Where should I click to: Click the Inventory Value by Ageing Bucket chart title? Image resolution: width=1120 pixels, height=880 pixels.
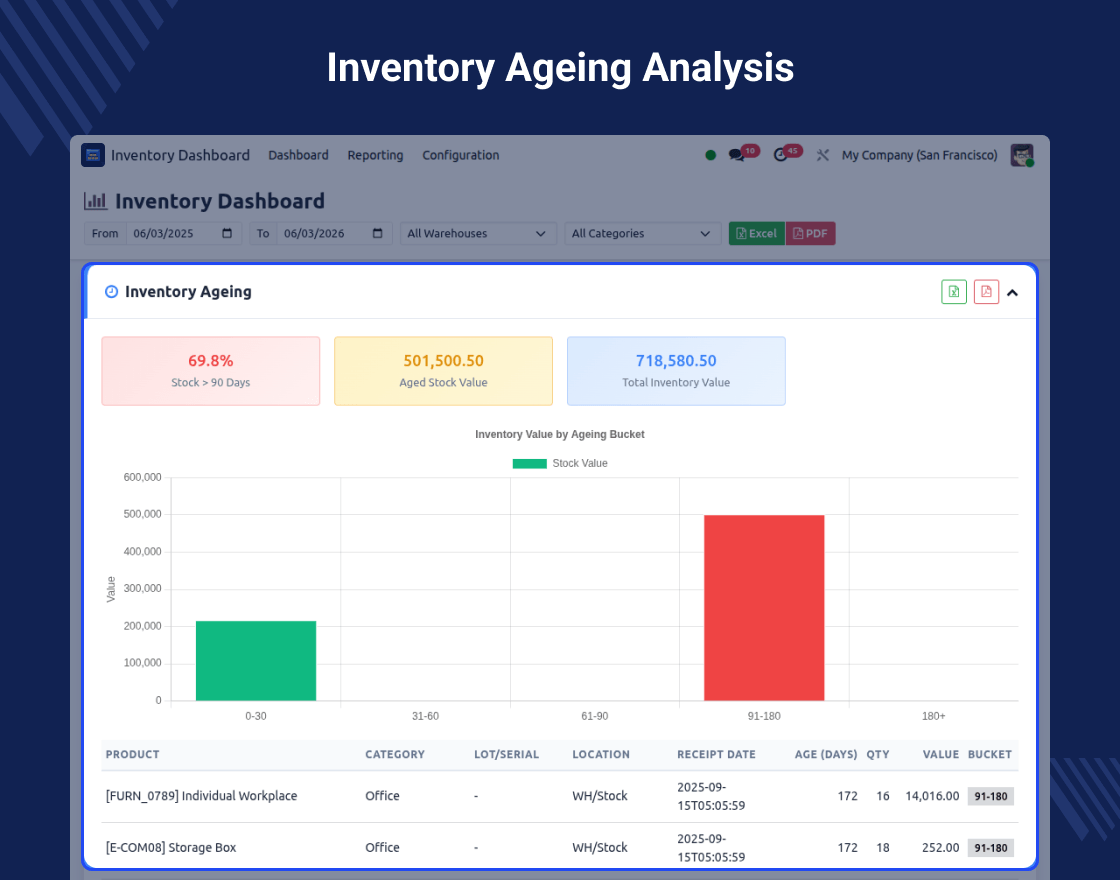[x=559, y=434]
